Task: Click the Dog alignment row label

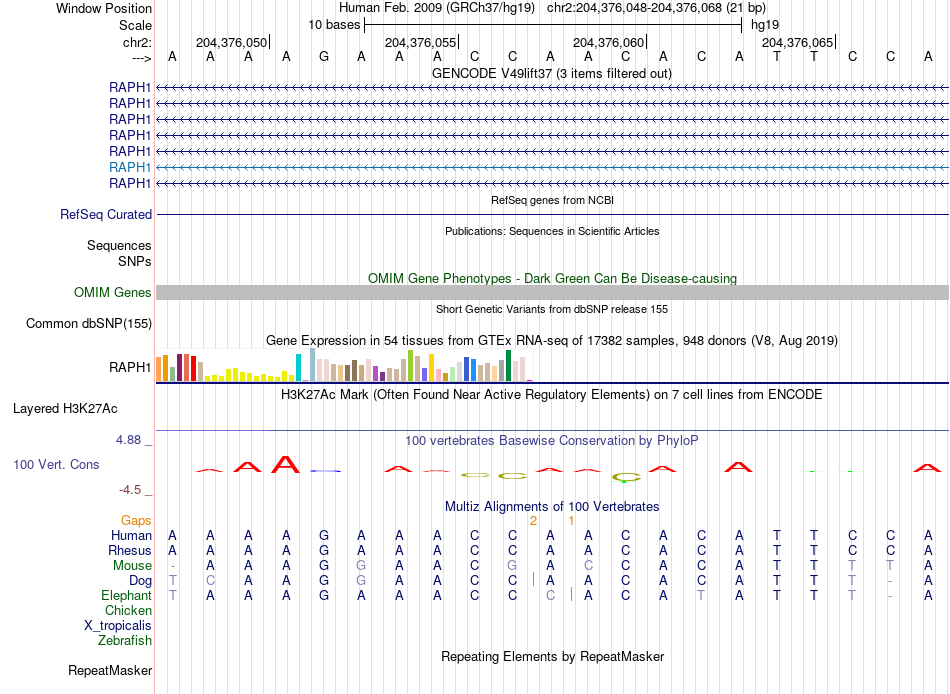Action: coord(140,581)
